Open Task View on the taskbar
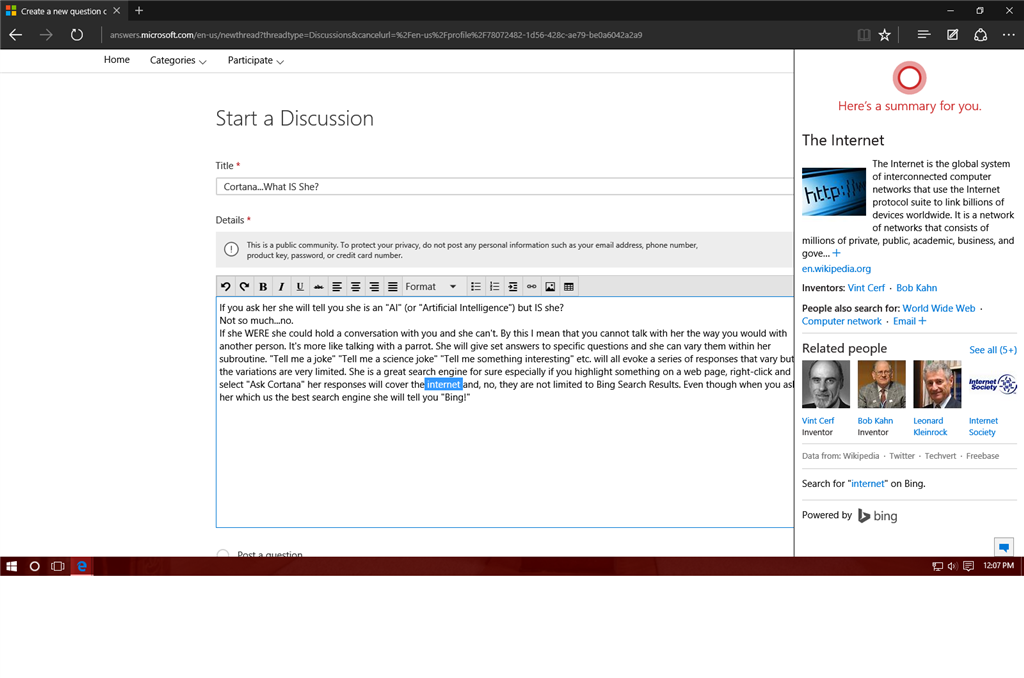1024x678 pixels. [58, 566]
